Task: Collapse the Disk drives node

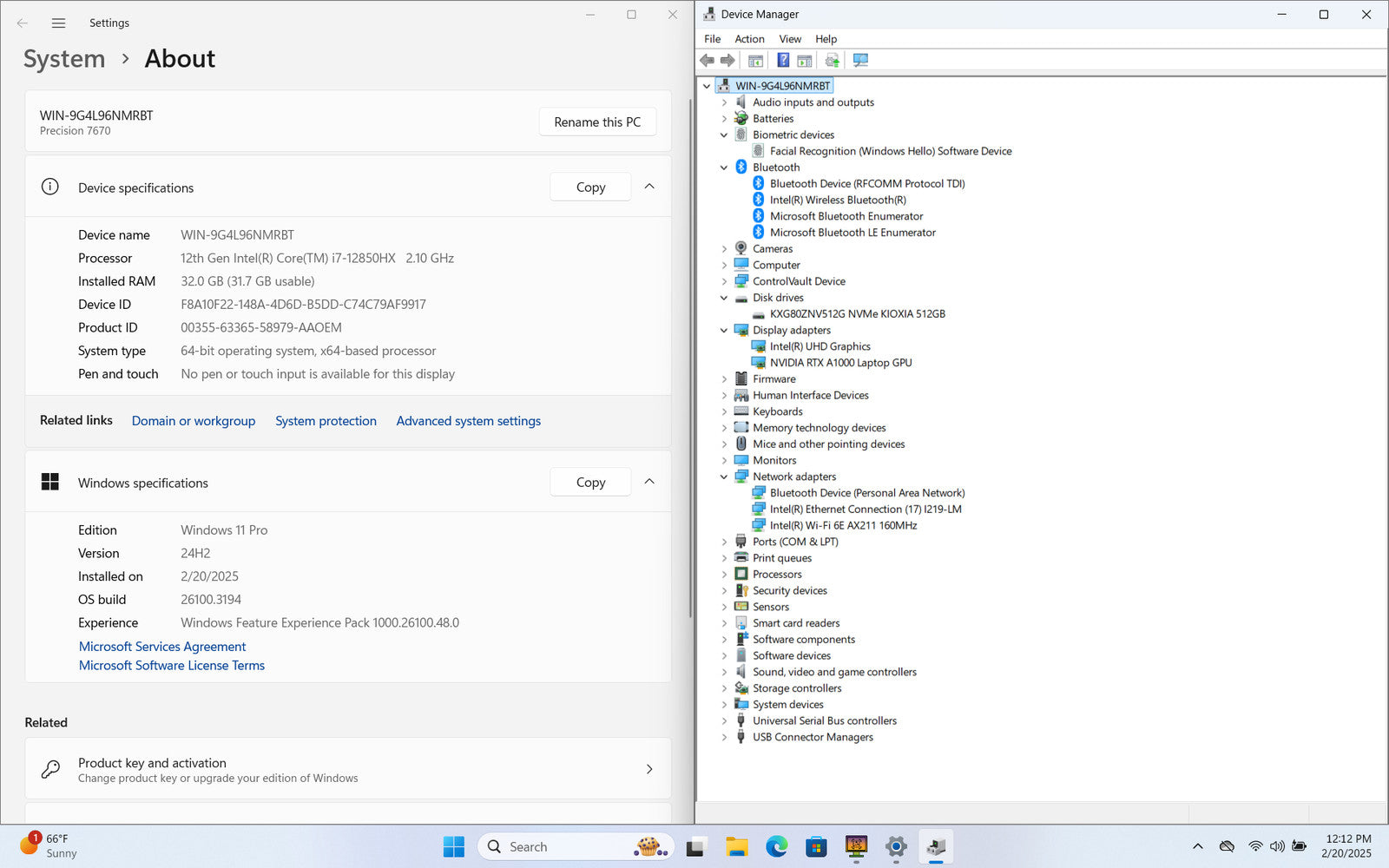Action: (x=724, y=298)
